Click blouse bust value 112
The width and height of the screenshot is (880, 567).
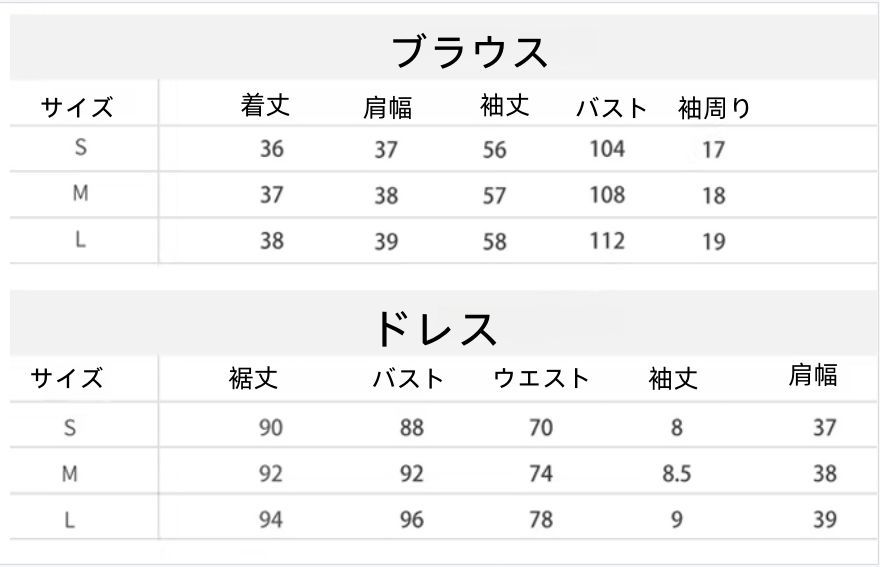[607, 240]
